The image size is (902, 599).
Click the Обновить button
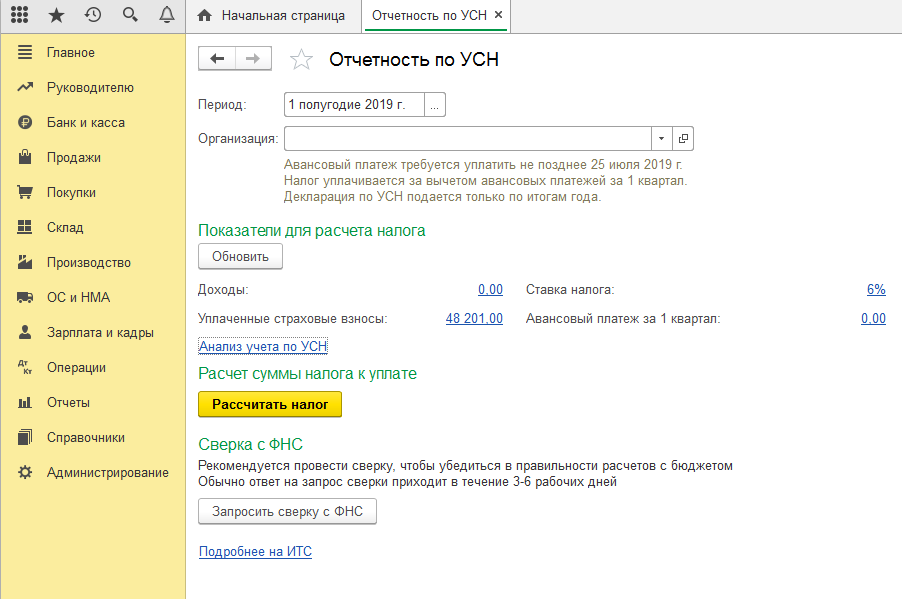click(240, 257)
